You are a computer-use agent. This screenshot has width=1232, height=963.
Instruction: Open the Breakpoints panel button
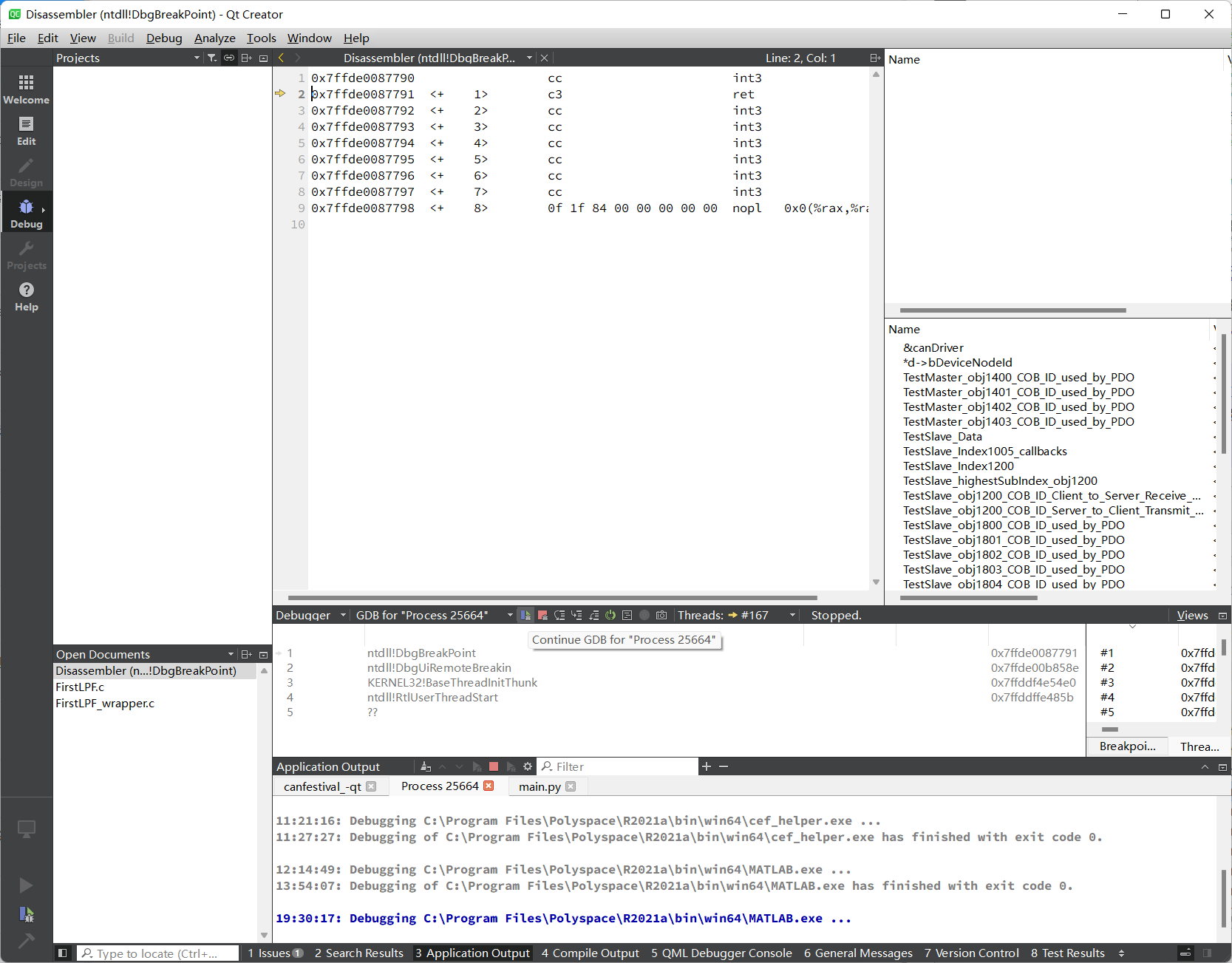(1127, 746)
